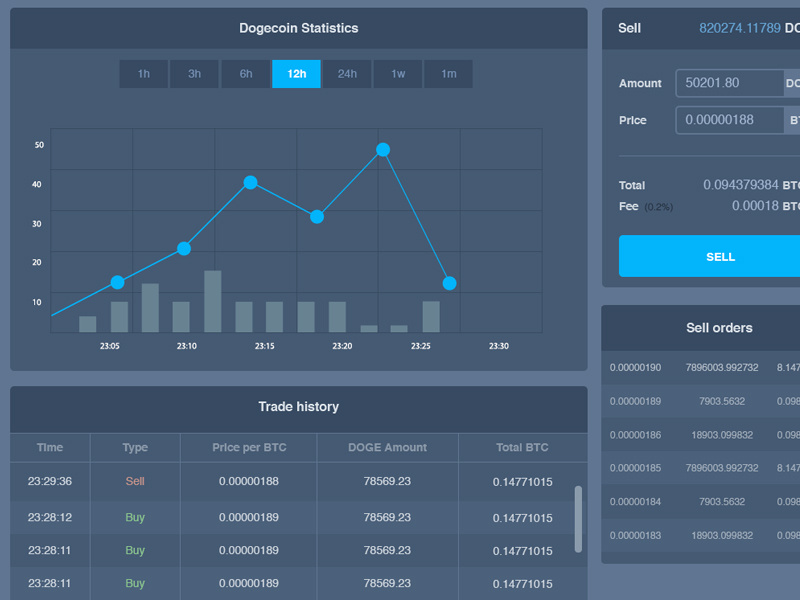
Task: Select the 1h time range tab
Action: (143, 74)
